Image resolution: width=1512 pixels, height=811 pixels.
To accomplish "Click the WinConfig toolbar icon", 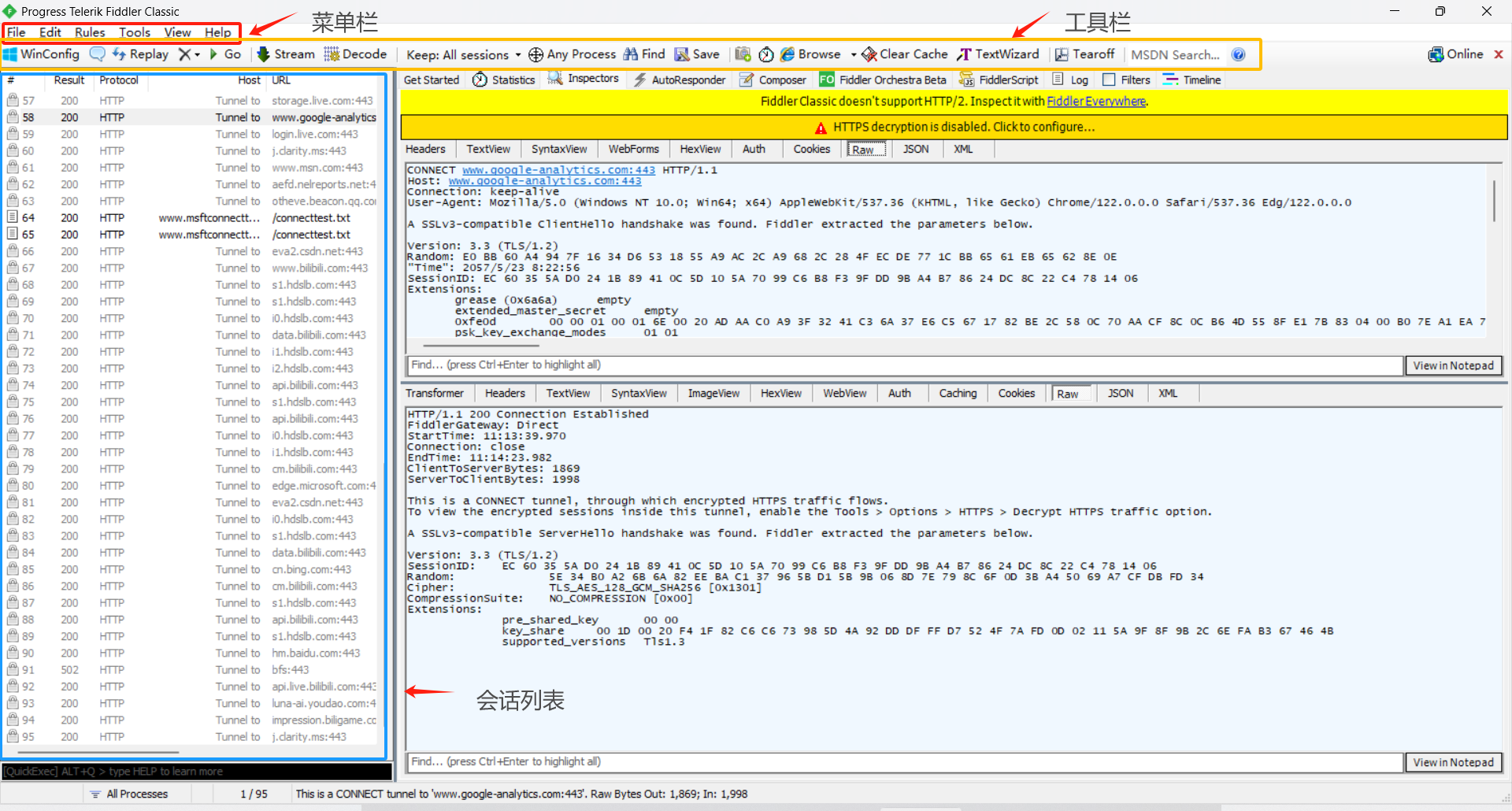I will [10, 54].
